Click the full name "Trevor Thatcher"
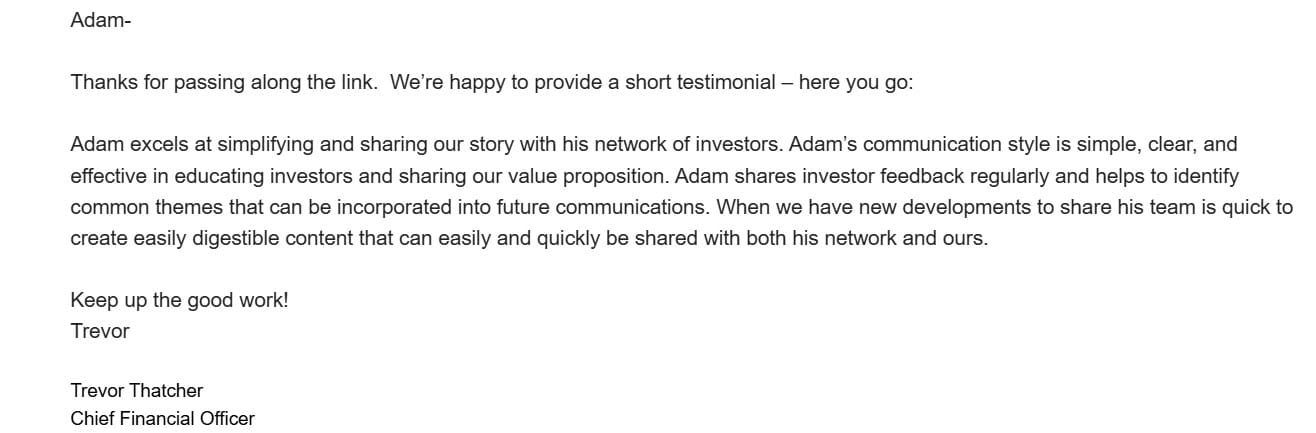Screen dimensions: 1316x433 point(137,390)
